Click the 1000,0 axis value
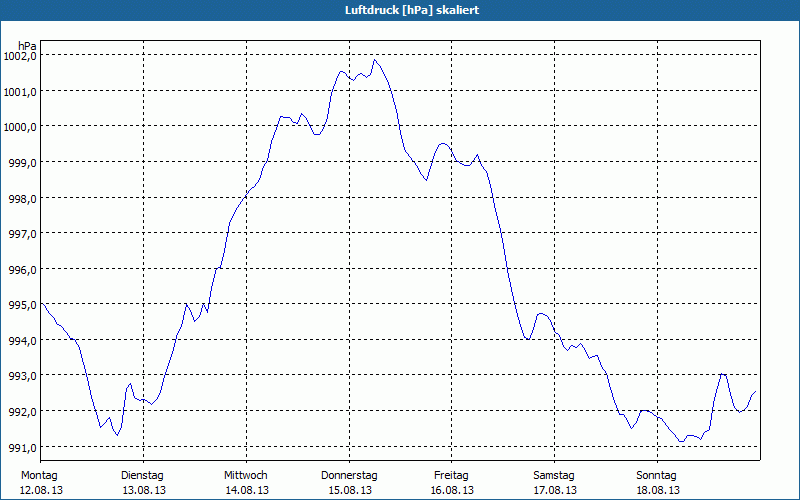The width and height of the screenshot is (800, 500). [19, 127]
